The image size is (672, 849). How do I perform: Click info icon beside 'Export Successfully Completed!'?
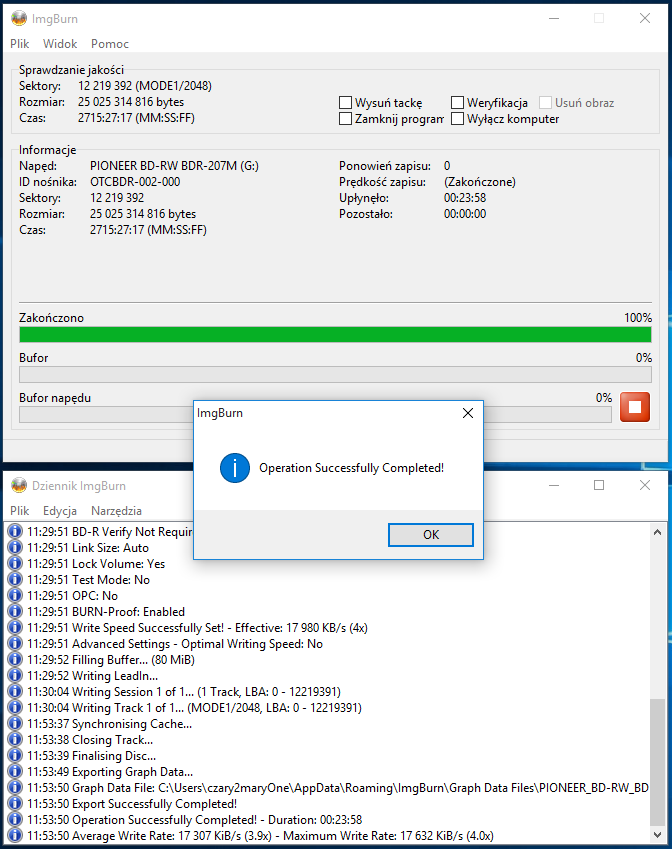15,804
